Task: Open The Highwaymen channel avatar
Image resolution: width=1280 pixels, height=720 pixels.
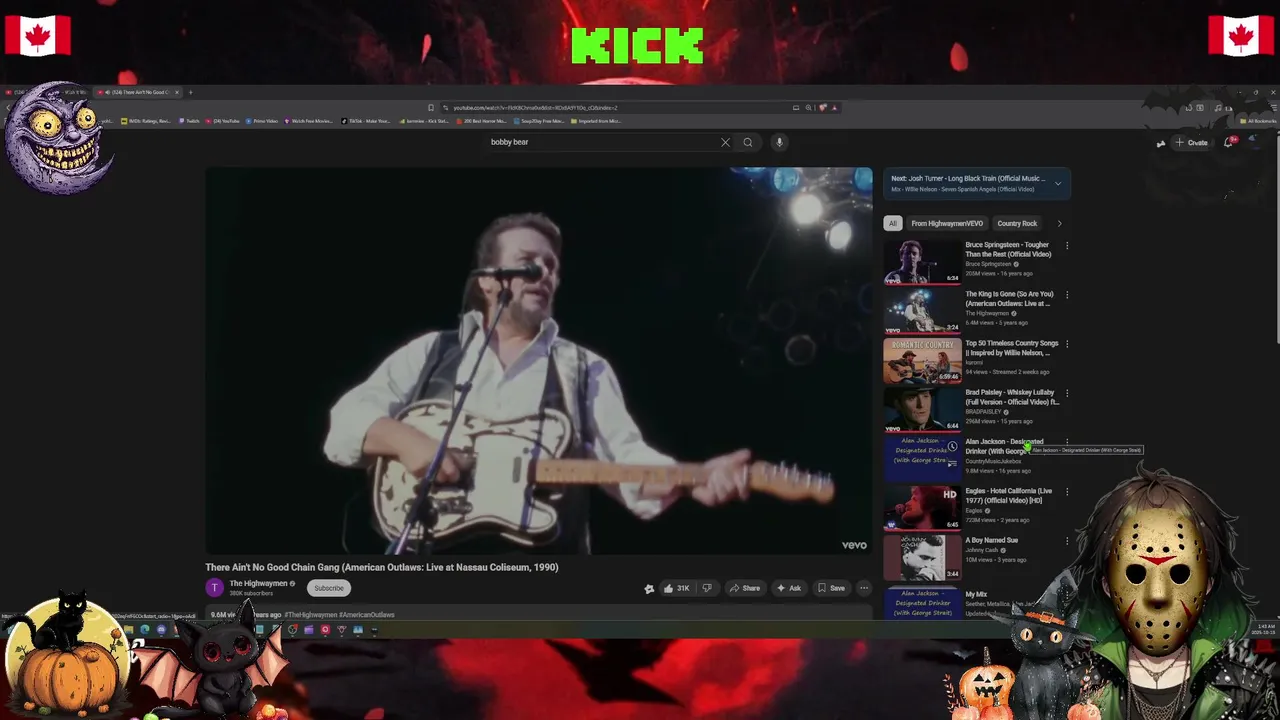Action: (x=214, y=588)
